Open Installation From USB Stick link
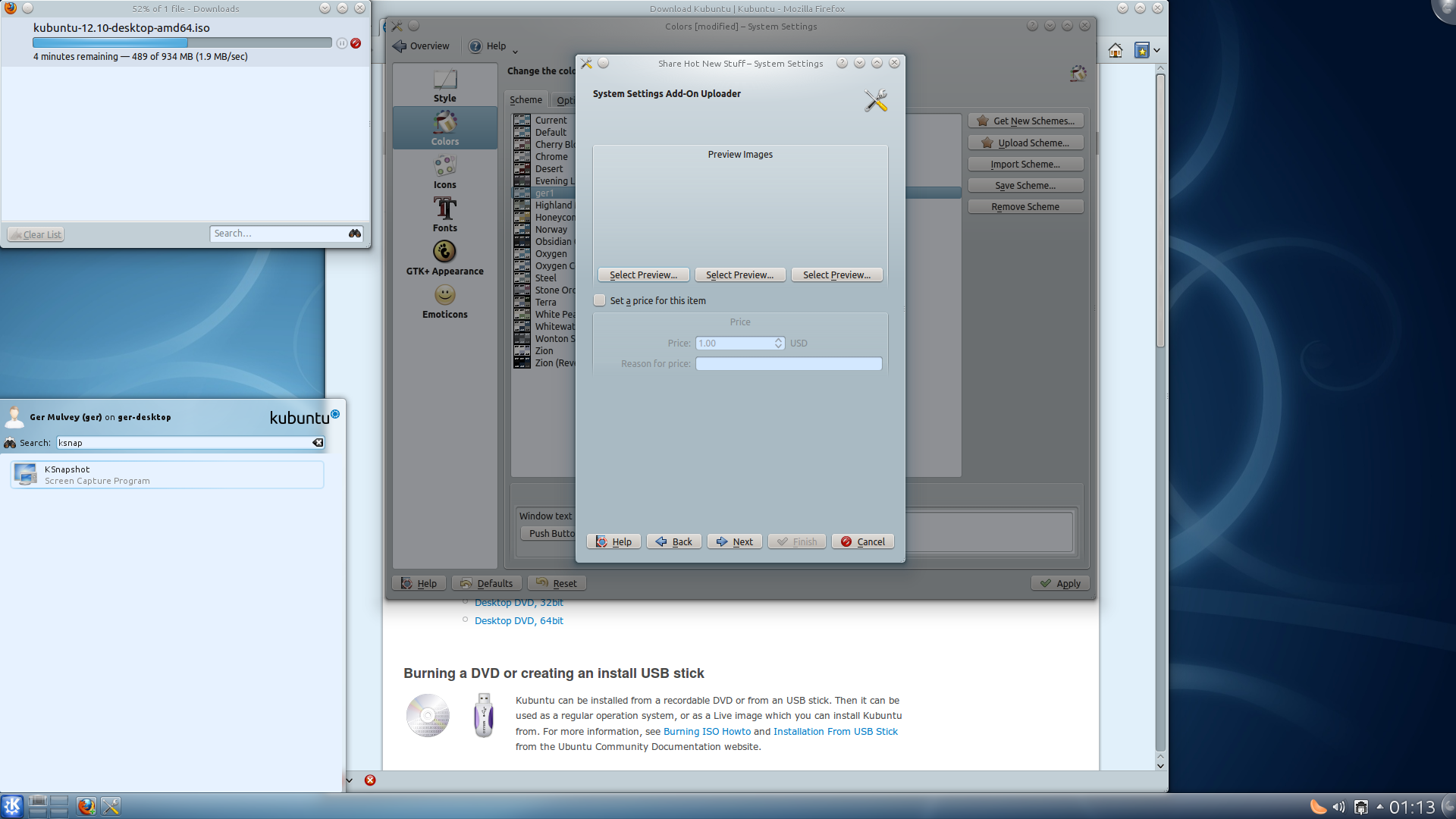The image size is (1456, 819). coord(835,732)
